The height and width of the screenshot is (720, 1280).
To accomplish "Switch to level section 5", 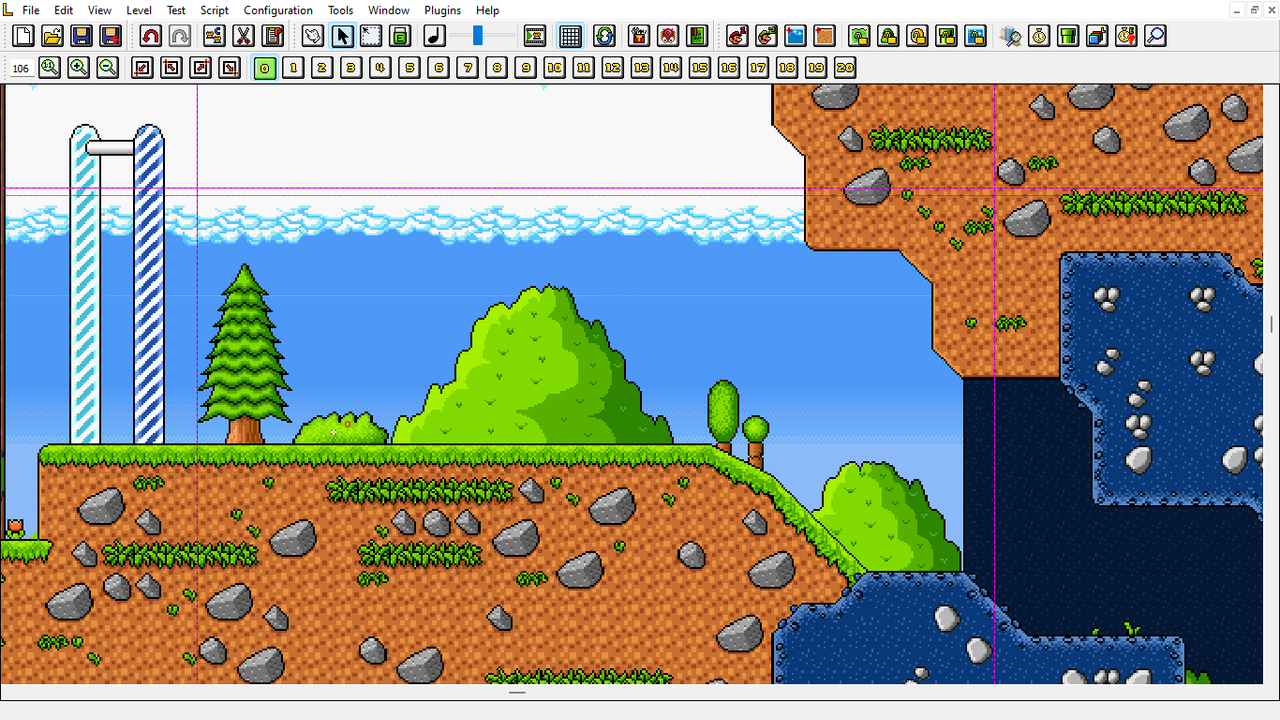I will coord(408,68).
